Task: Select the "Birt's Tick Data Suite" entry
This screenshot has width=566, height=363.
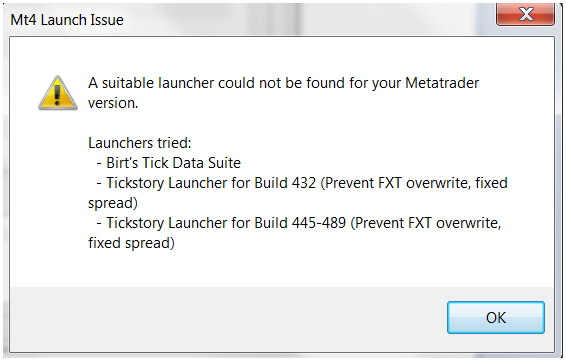Action: pyautogui.click(x=173, y=163)
